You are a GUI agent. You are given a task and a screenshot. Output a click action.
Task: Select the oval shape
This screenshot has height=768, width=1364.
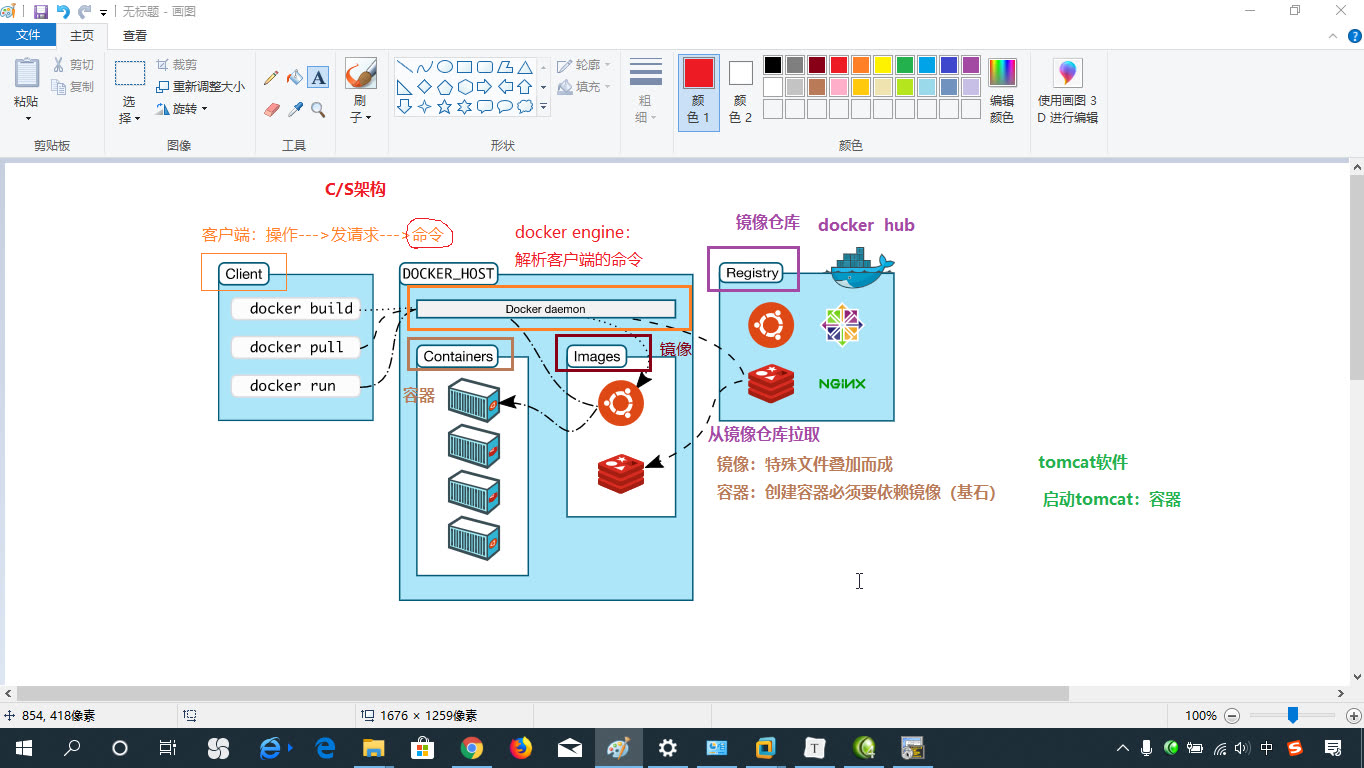coord(447,68)
